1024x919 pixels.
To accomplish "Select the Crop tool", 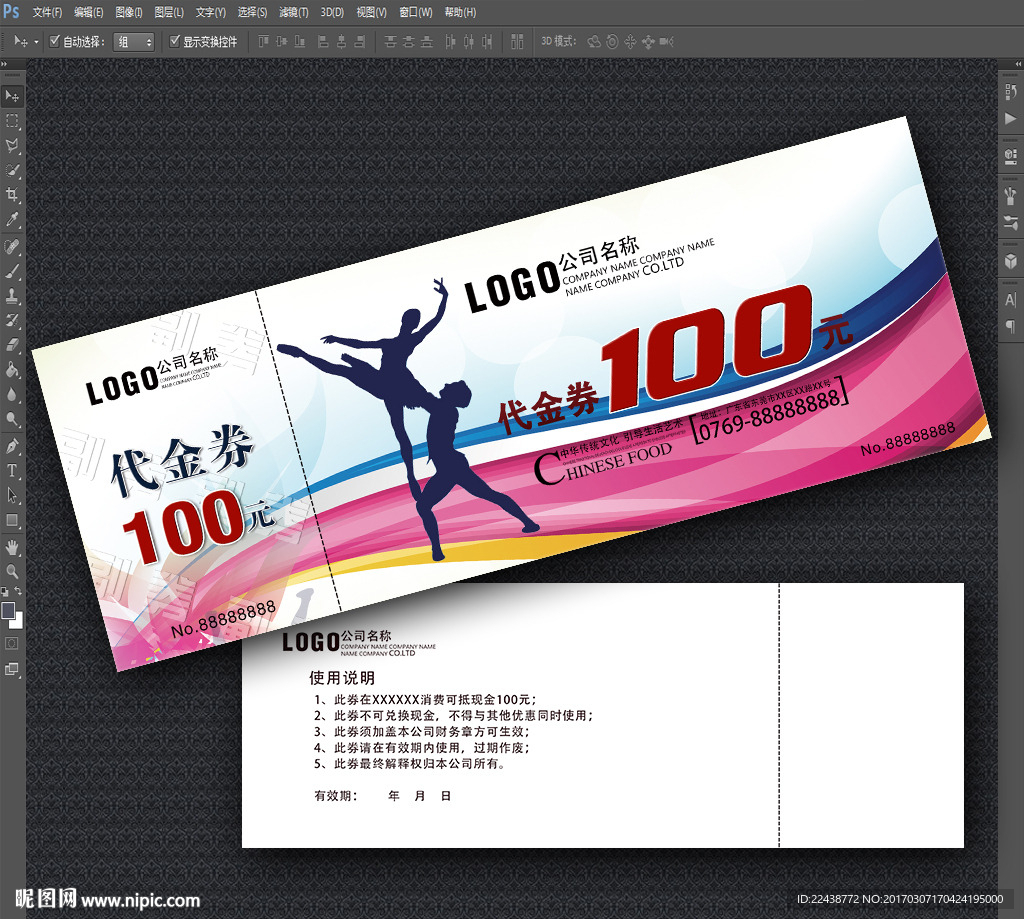I will tap(12, 195).
